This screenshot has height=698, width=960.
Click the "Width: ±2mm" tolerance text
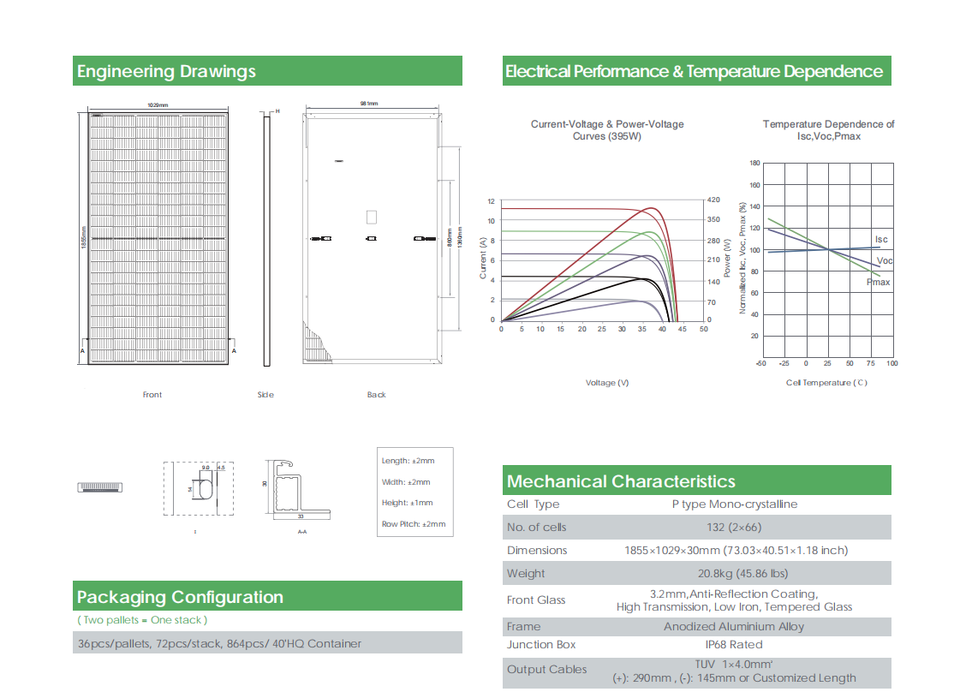pyautogui.click(x=406, y=482)
